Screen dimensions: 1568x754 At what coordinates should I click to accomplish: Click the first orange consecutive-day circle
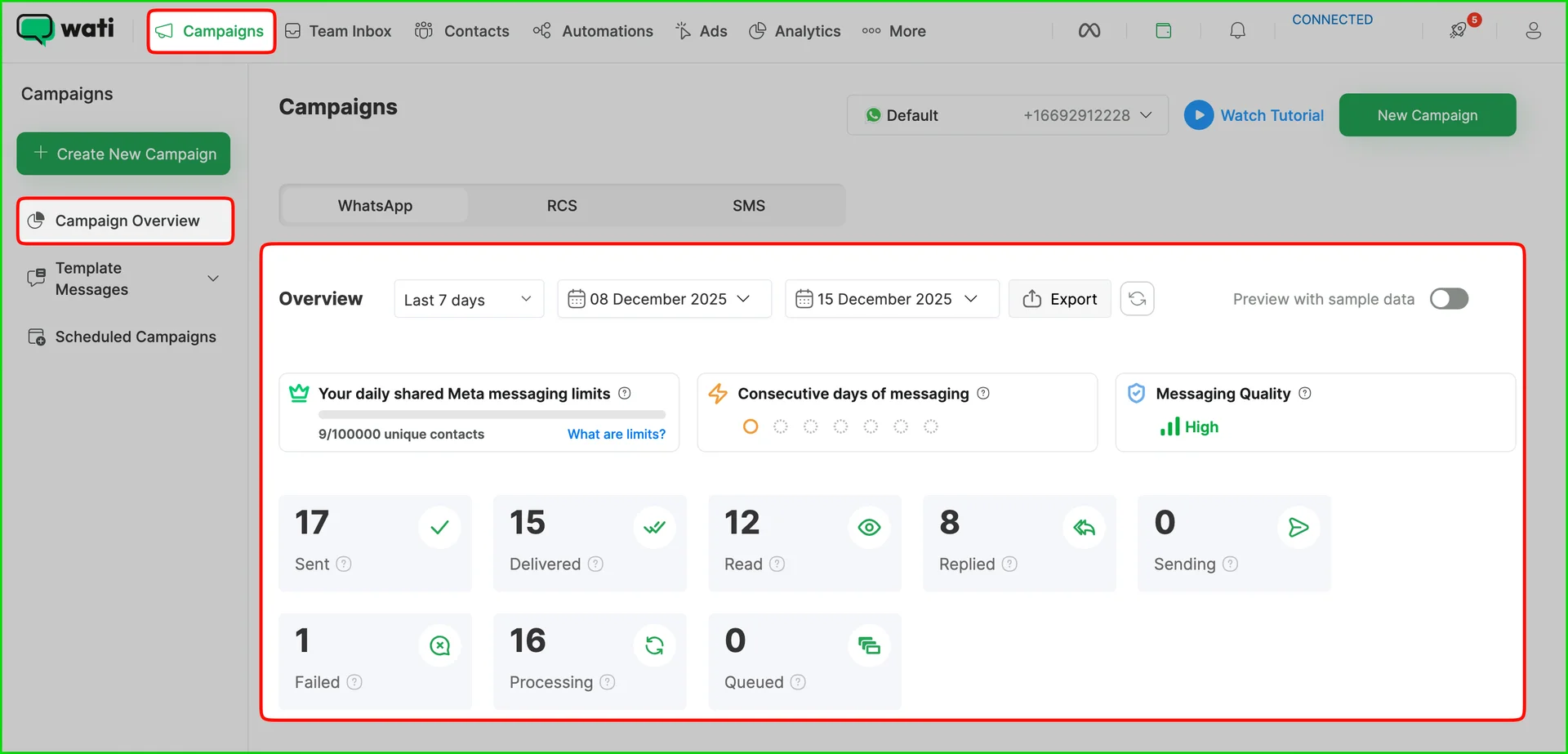751,426
